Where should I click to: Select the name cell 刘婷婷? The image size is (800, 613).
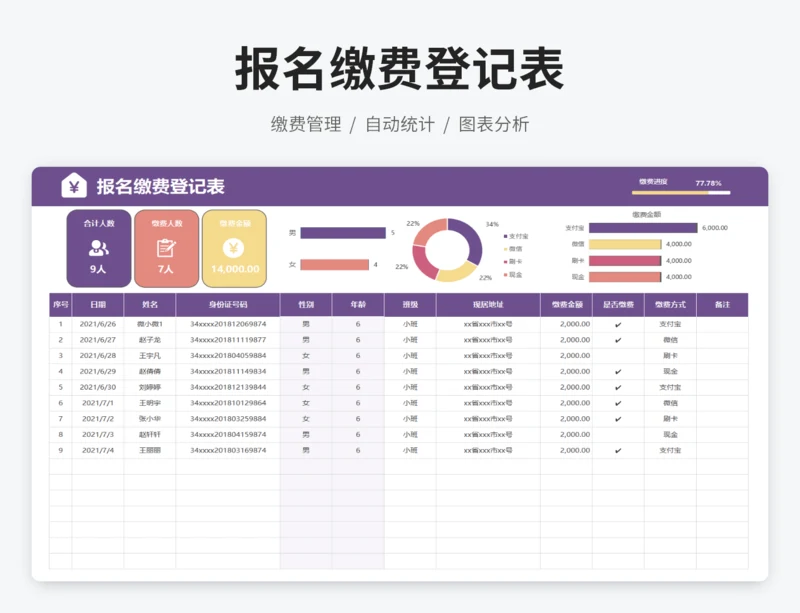[150, 387]
